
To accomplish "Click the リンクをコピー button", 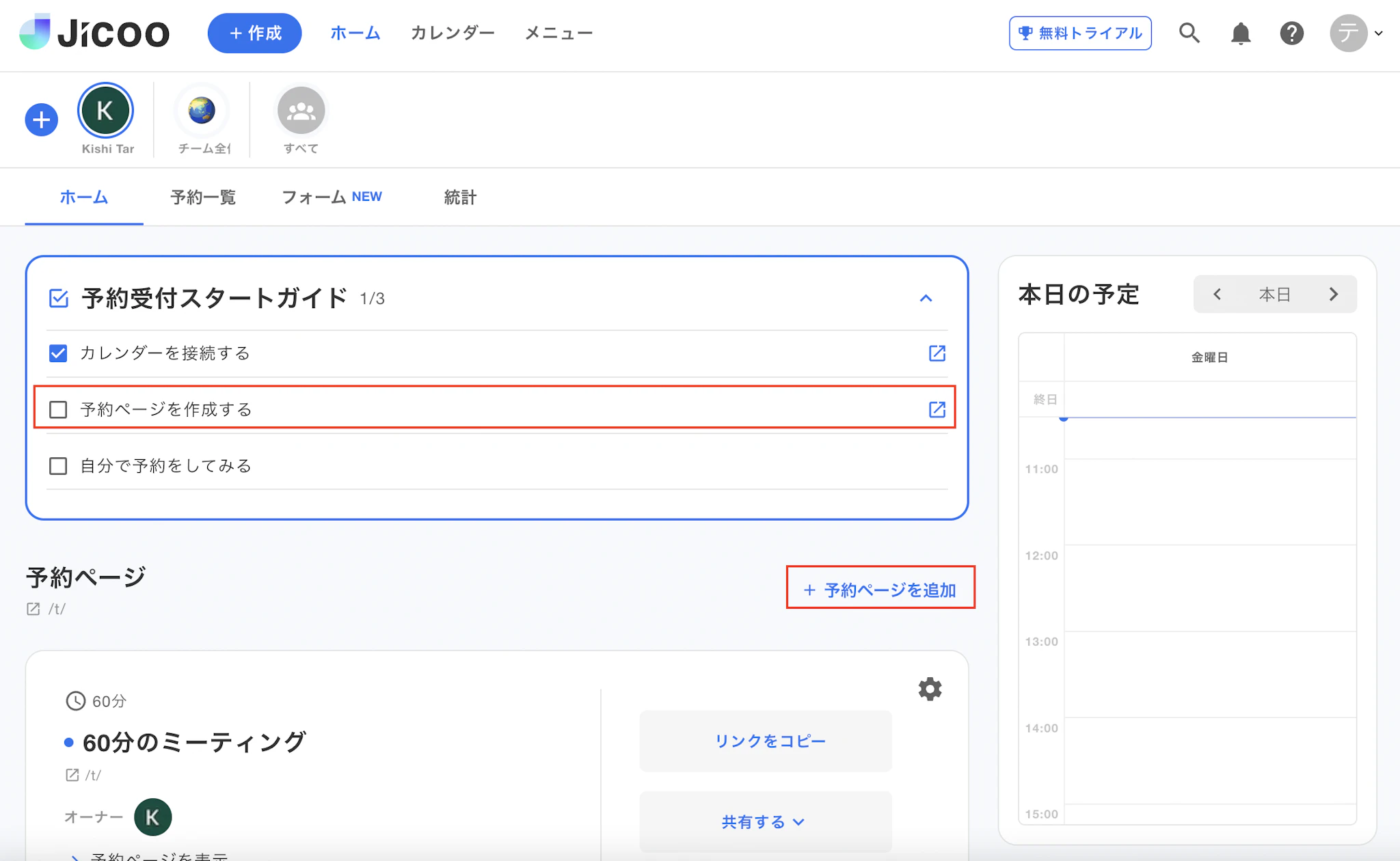I will pos(765,741).
